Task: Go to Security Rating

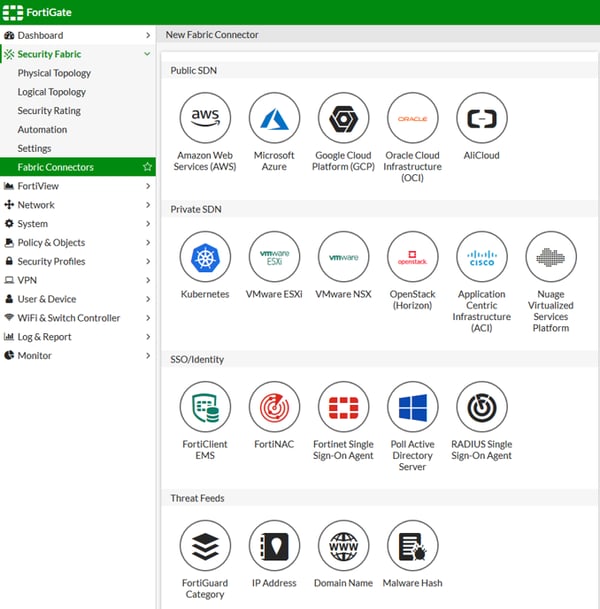Action: pos(49,111)
